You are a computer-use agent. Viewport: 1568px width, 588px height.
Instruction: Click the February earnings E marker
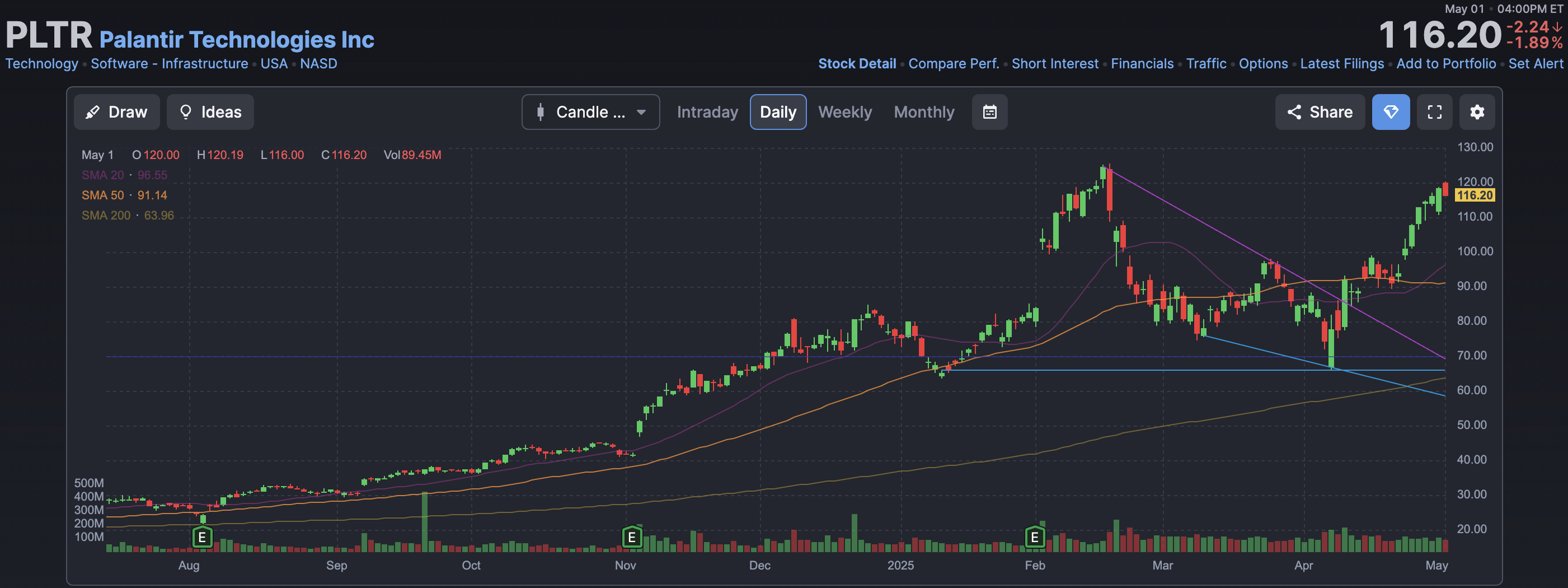1034,538
